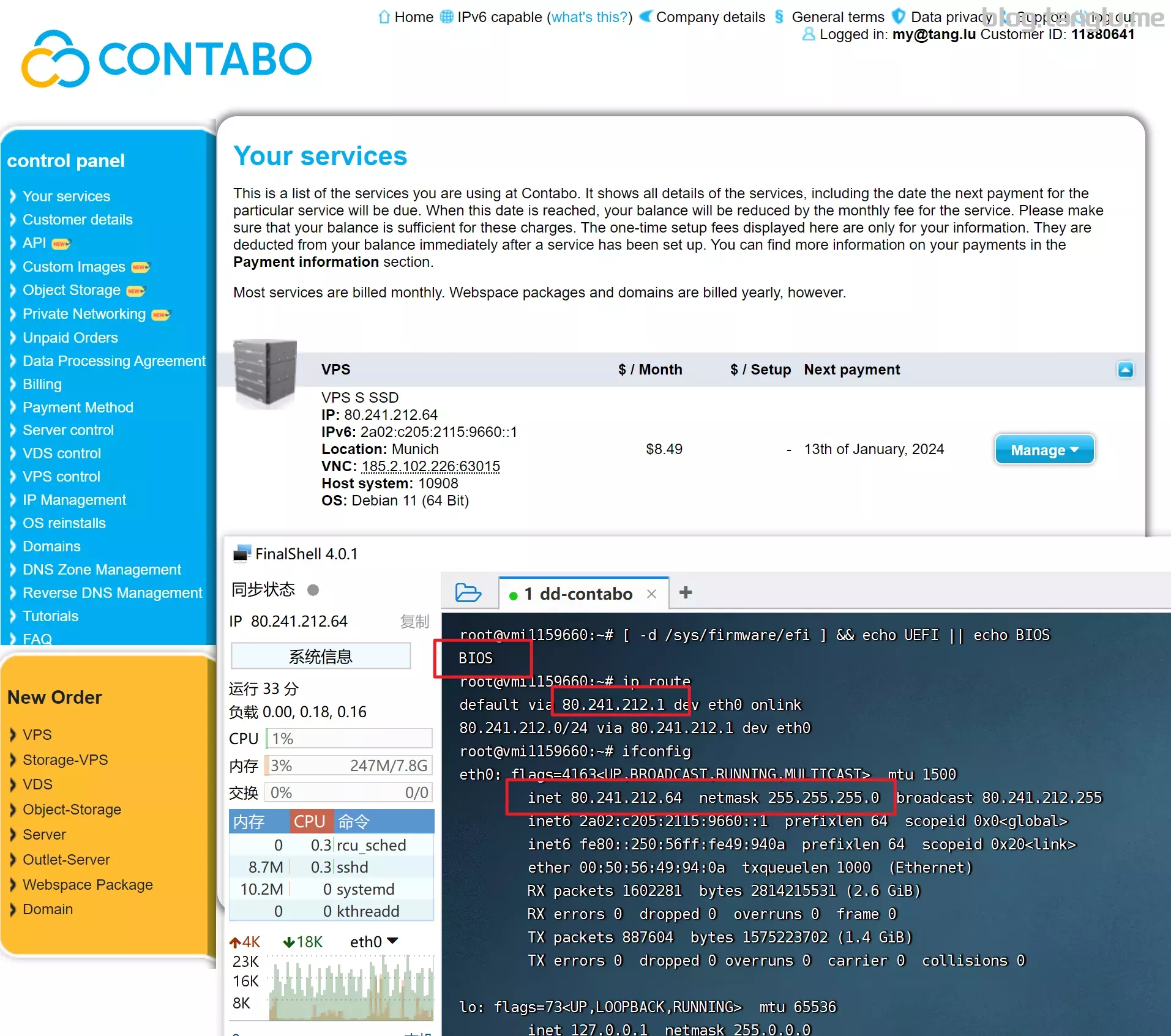Copy the IP using 复制 button
The width and height of the screenshot is (1171, 1036).
(414, 621)
